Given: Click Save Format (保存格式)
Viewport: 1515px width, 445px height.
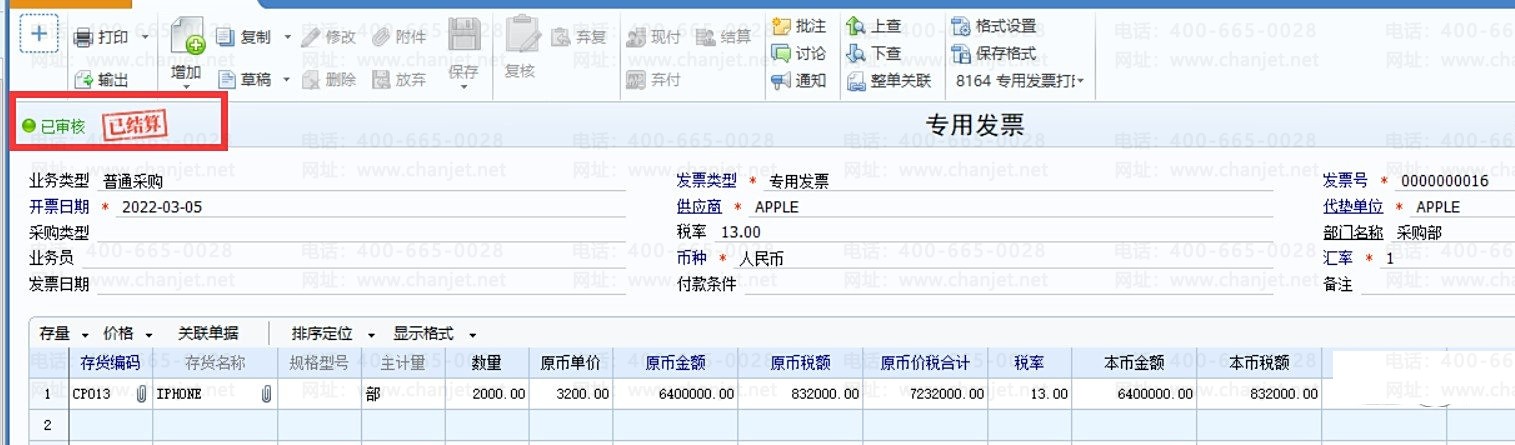Looking at the screenshot, I should point(961,54).
